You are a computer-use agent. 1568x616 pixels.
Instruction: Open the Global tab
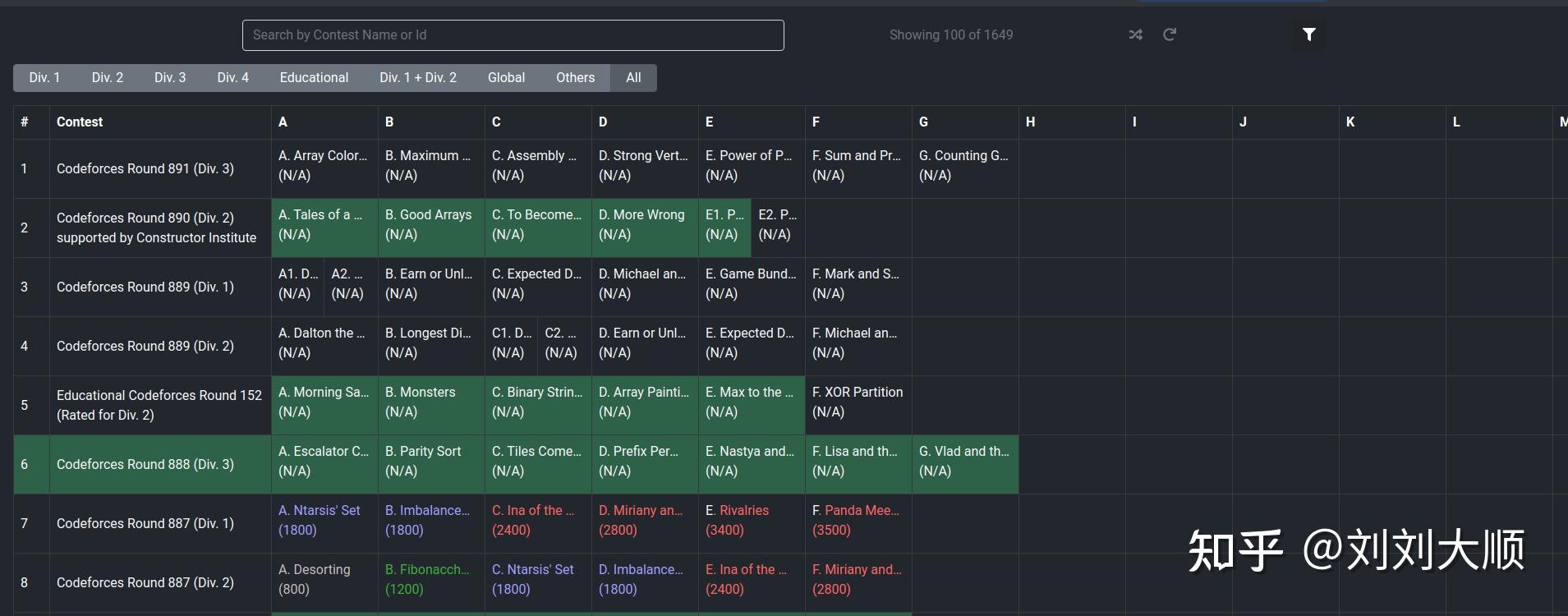[x=506, y=77]
